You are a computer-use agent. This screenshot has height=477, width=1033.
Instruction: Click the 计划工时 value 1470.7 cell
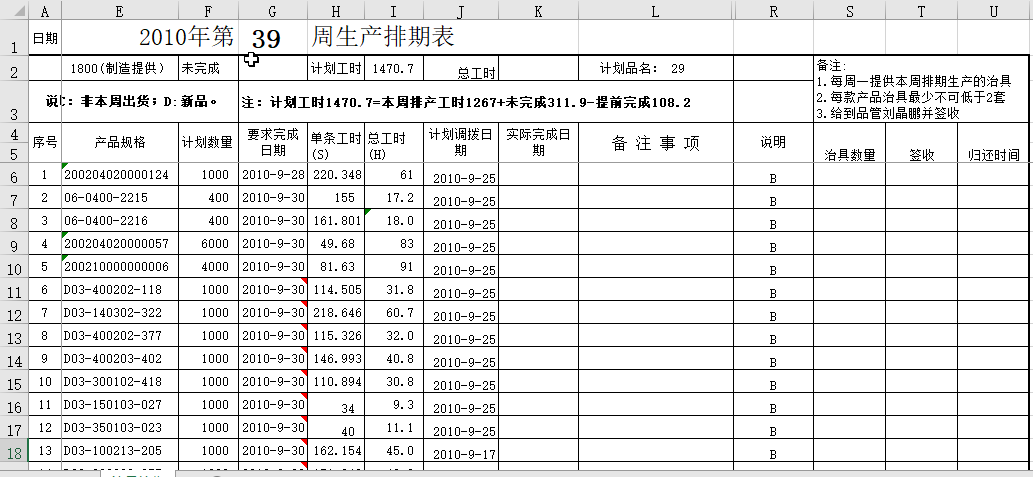tap(393, 69)
